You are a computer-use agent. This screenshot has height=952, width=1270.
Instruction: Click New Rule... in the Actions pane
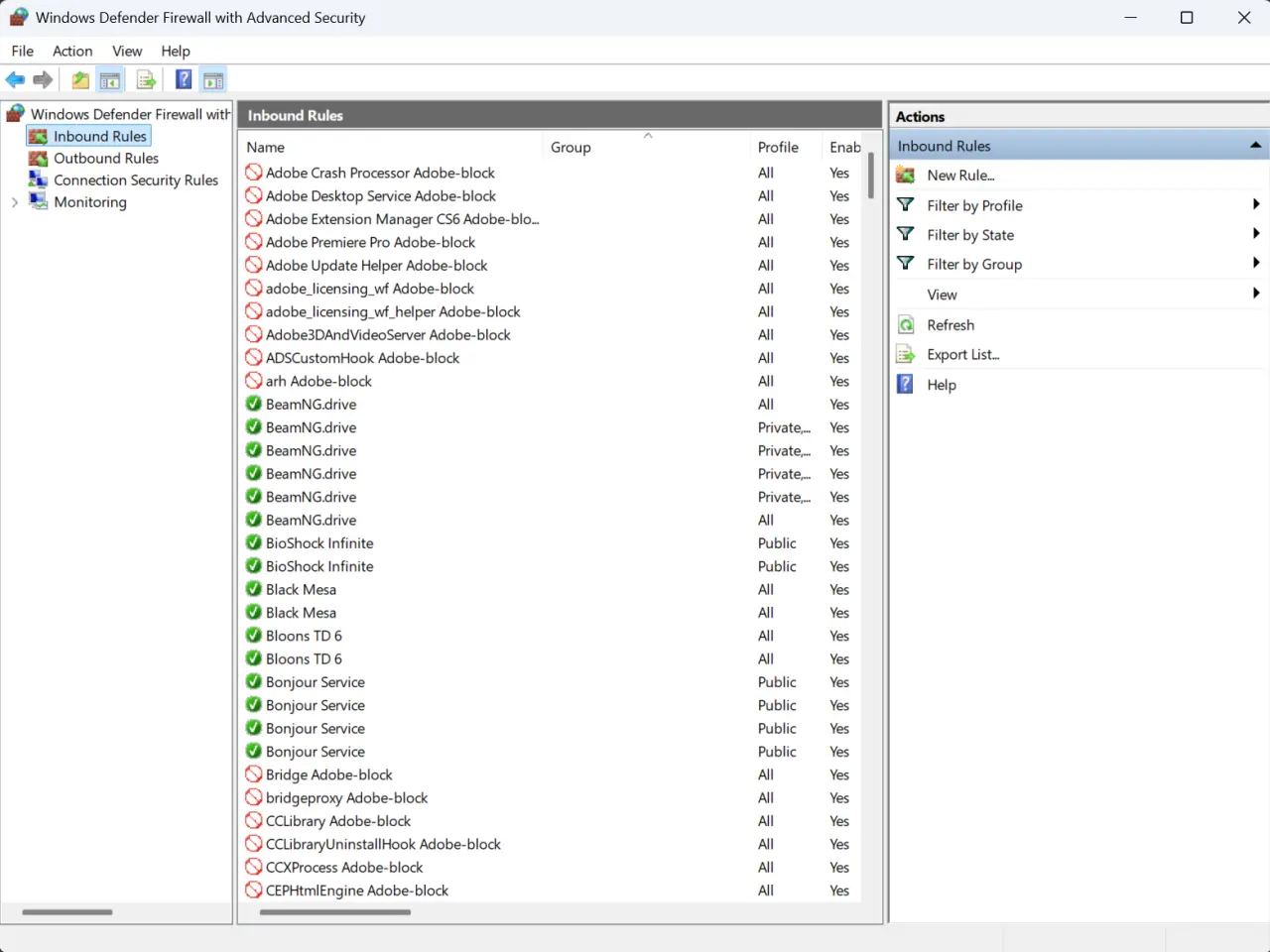click(x=960, y=176)
